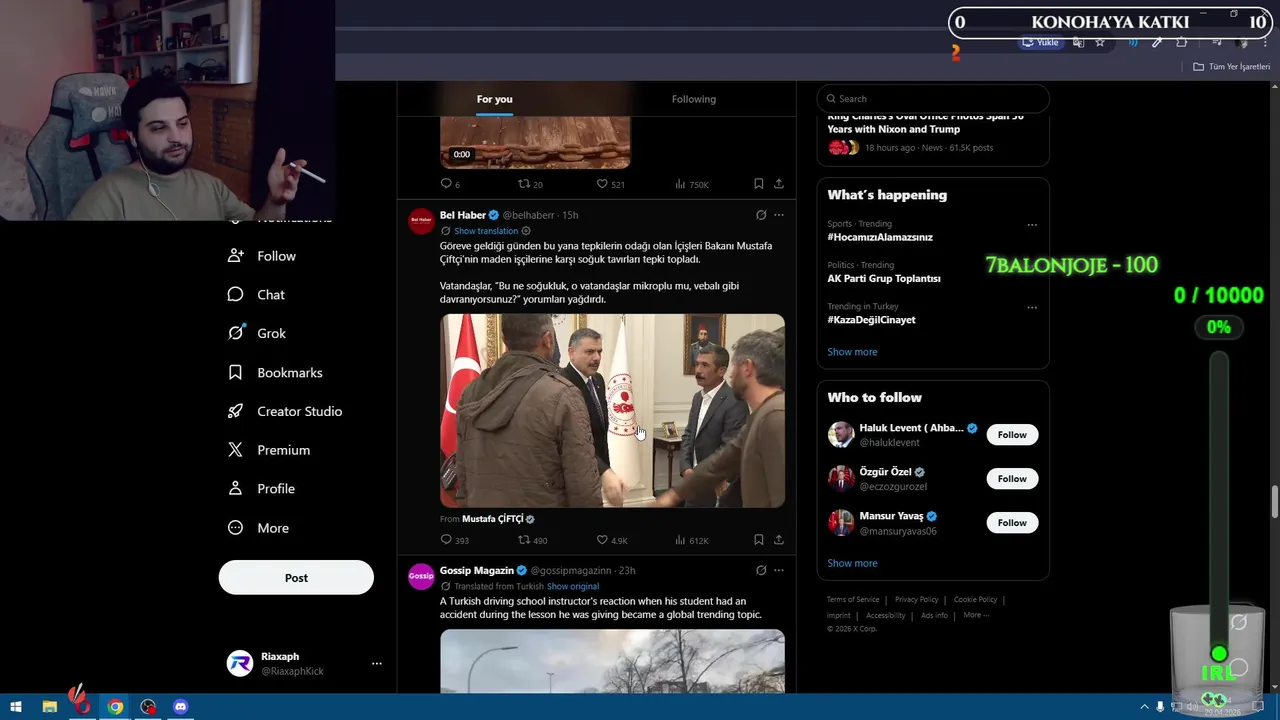Open Chat in the X sidebar
This screenshot has width=1280, height=720.
257,295
